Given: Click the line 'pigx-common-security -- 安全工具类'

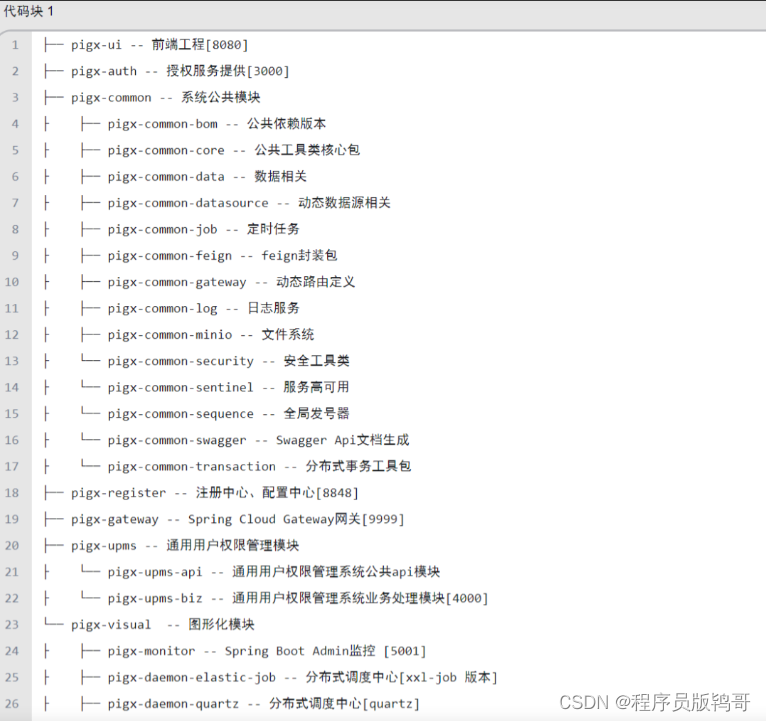Looking at the screenshot, I should click(x=229, y=361).
